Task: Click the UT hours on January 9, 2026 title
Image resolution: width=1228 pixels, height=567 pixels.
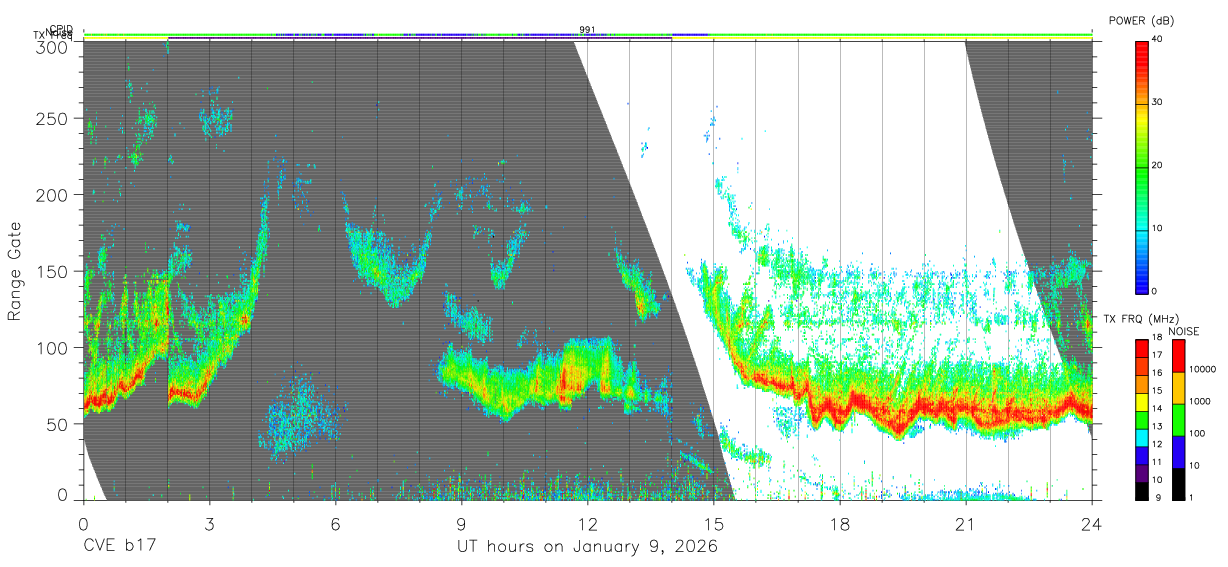Action: [587, 547]
